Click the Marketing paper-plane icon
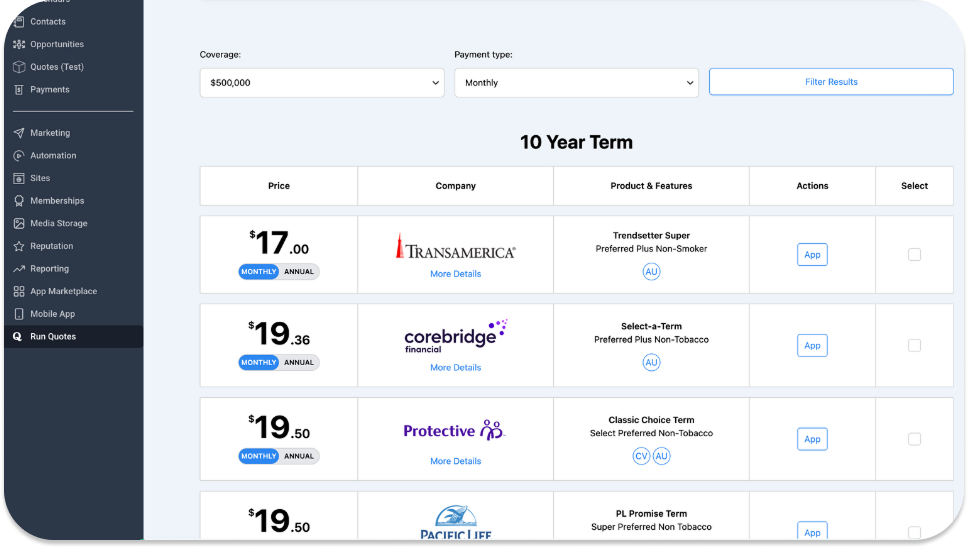Screen dimensions: 968x548 [x=19, y=133]
